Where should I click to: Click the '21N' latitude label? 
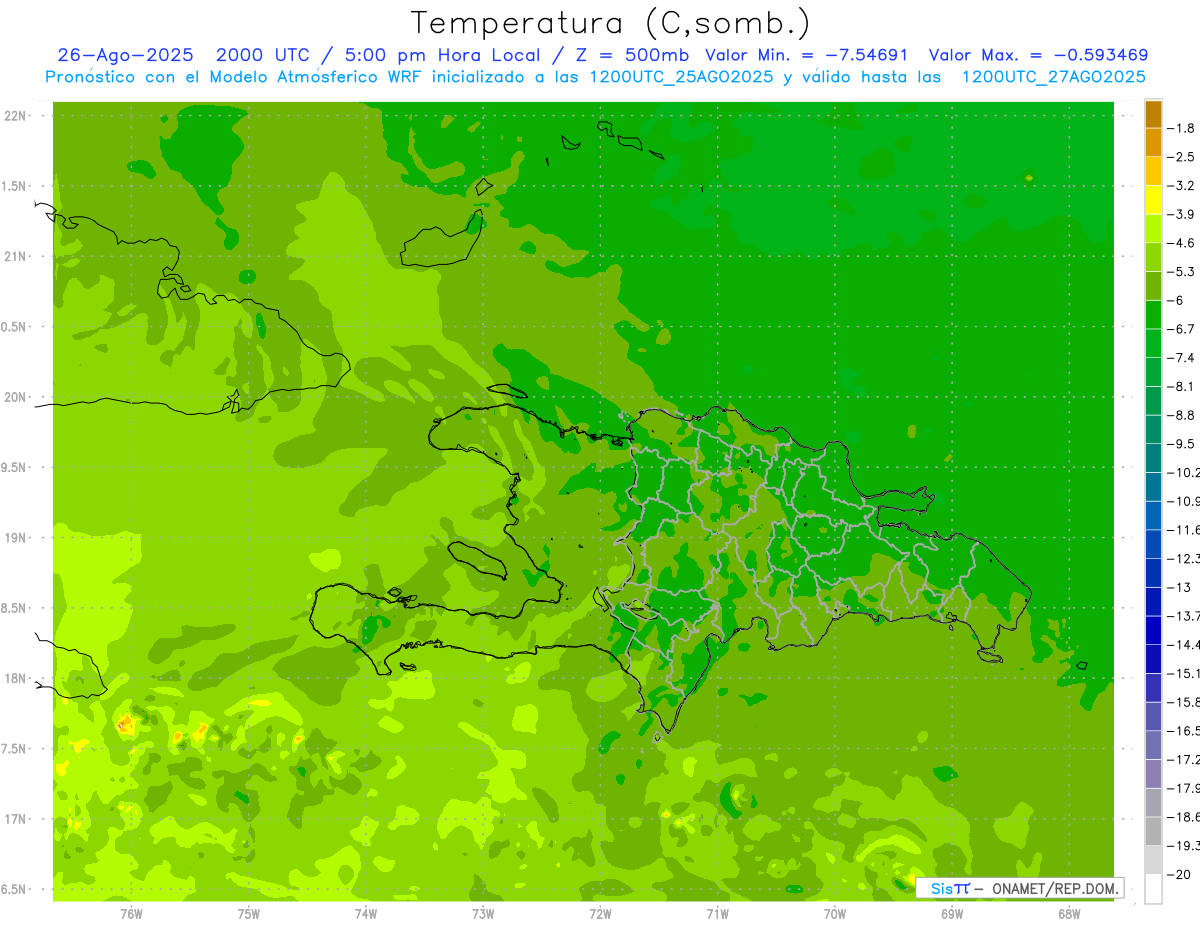17,257
